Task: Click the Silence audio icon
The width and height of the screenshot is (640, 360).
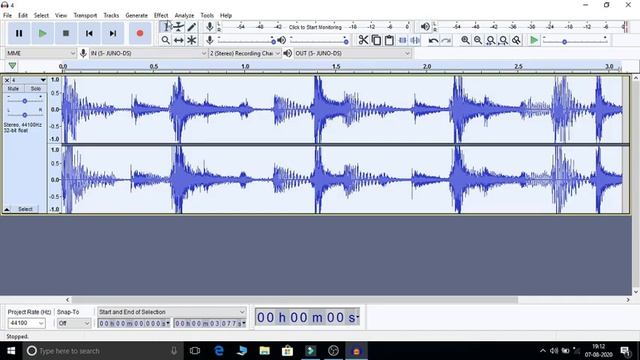Action: click(x=415, y=40)
